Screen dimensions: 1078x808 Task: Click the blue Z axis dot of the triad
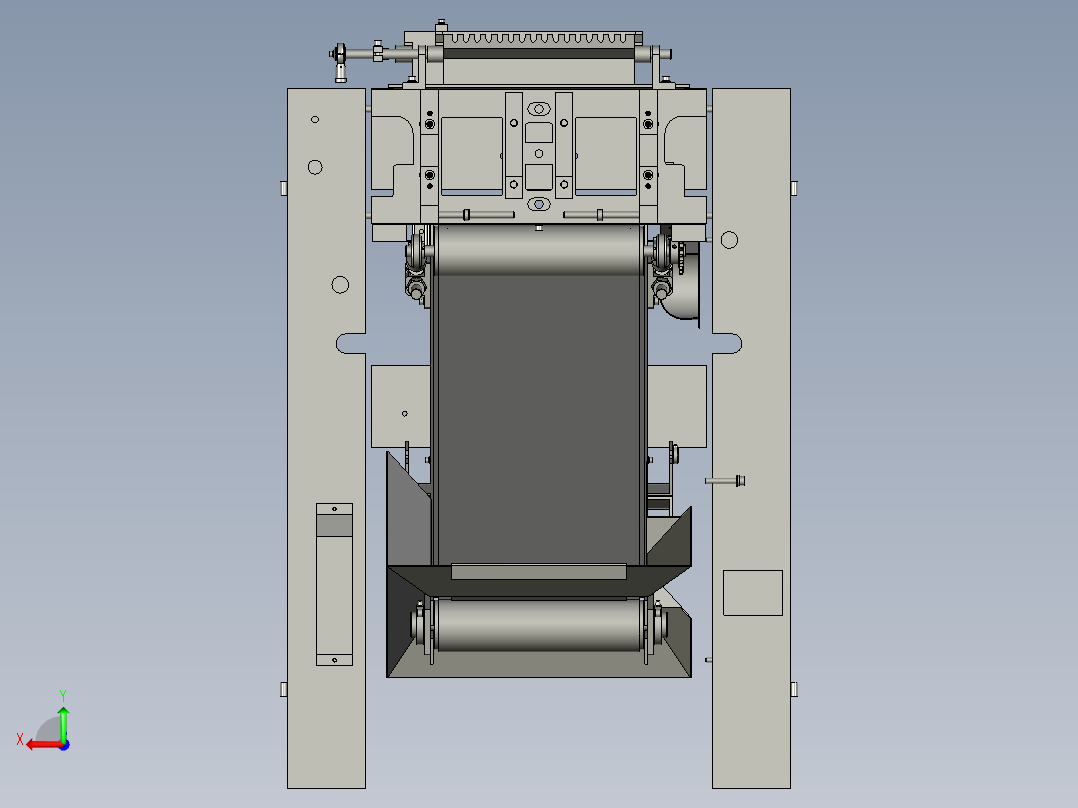point(64,745)
